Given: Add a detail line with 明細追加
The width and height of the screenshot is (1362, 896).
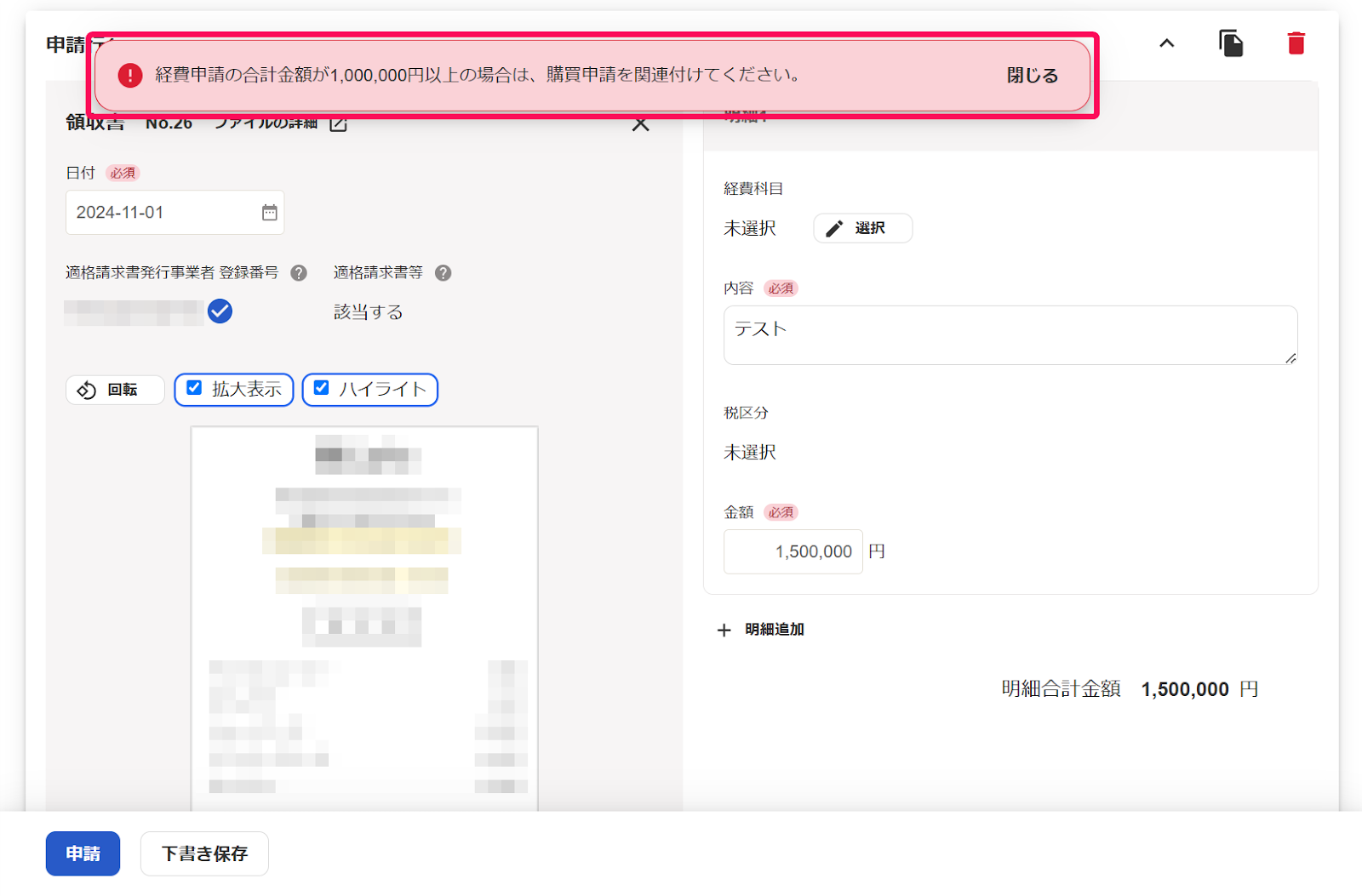Looking at the screenshot, I should pyautogui.click(x=760, y=630).
